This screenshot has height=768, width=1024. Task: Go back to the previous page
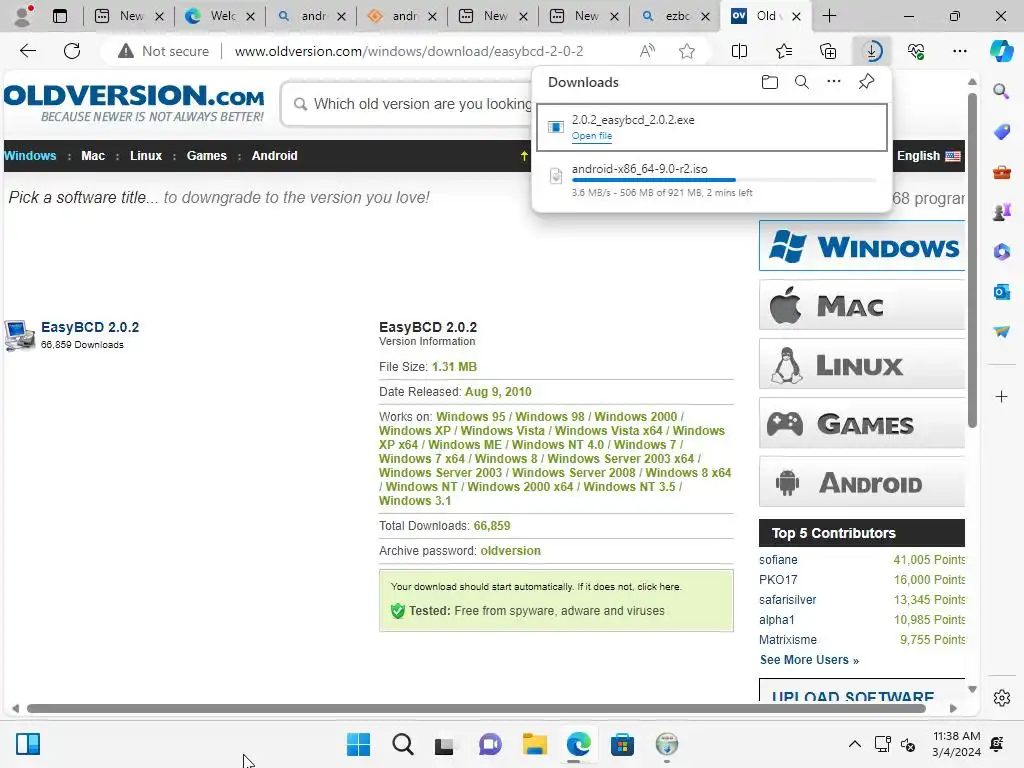pyautogui.click(x=27, y=51)
